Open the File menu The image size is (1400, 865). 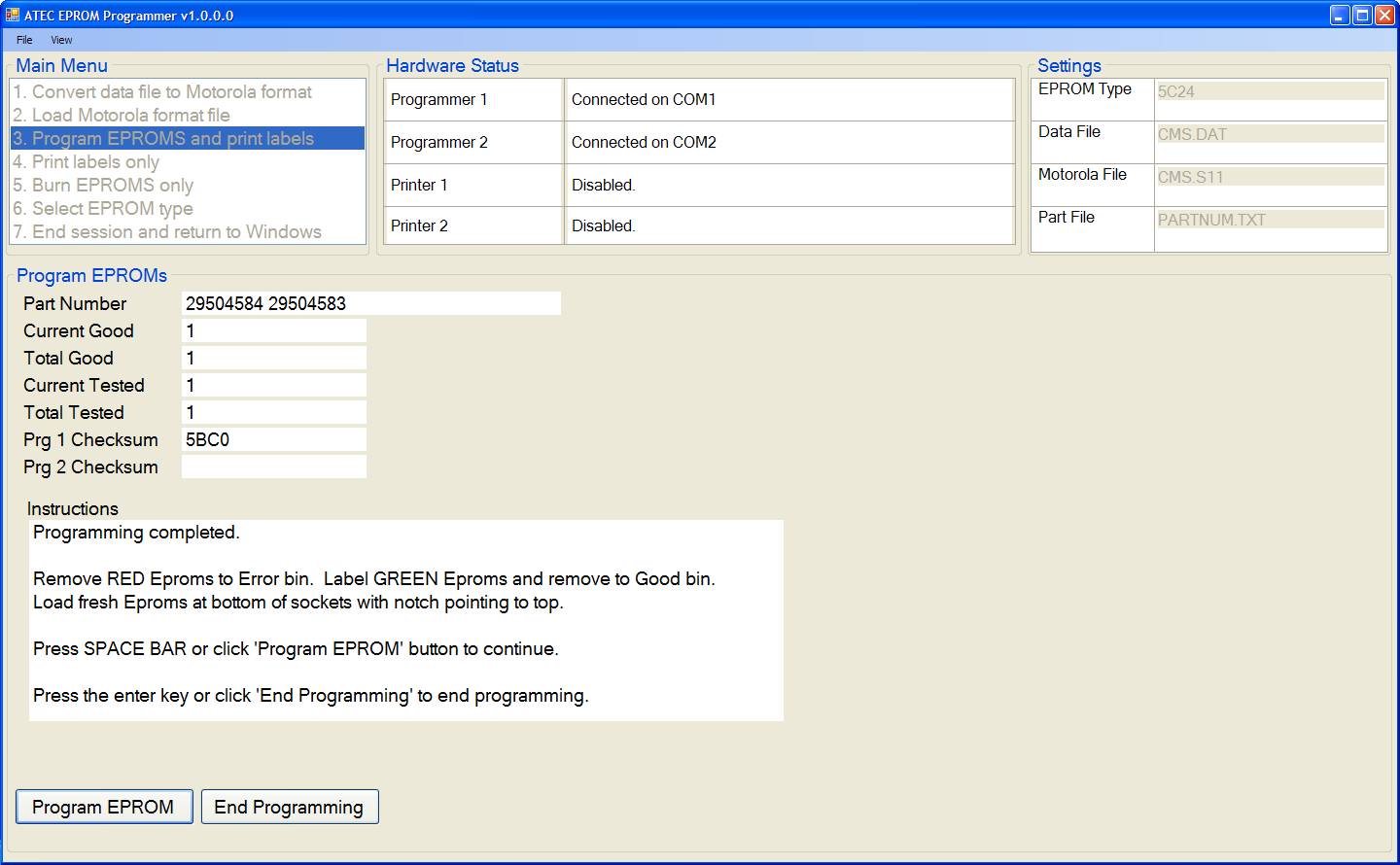coord(24,40)
